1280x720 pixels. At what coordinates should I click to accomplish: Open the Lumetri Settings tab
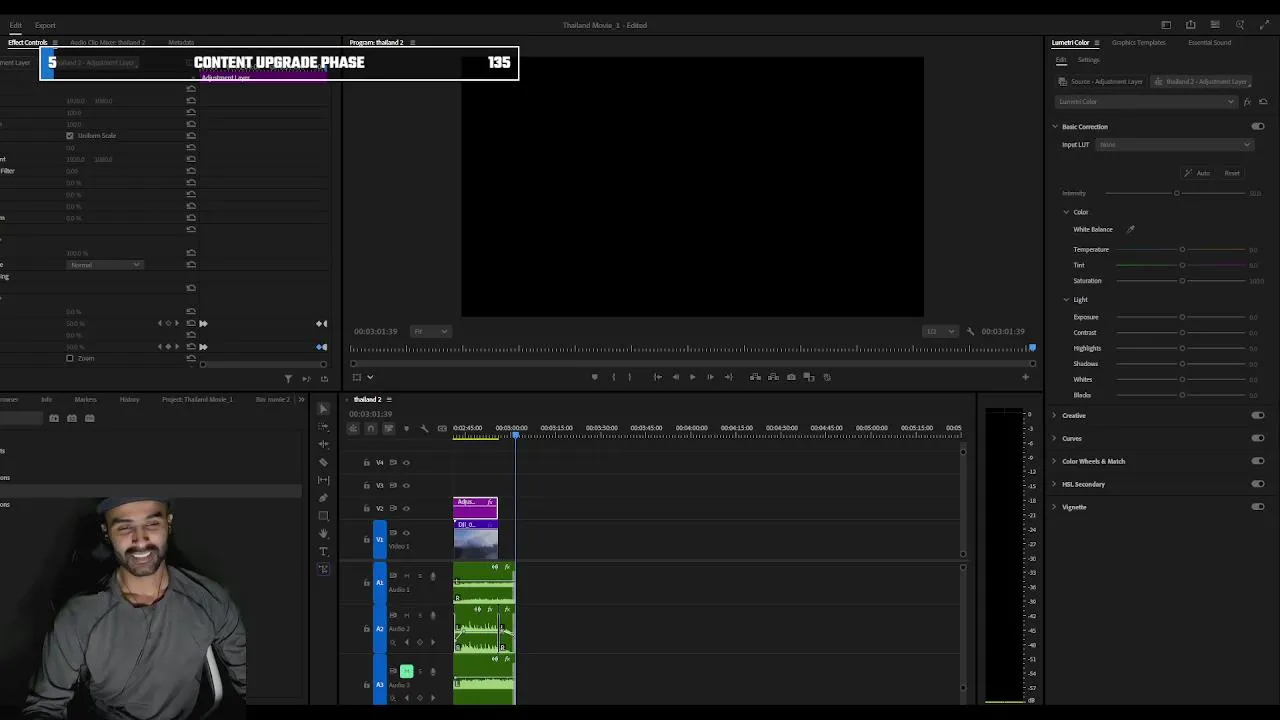1088,60
